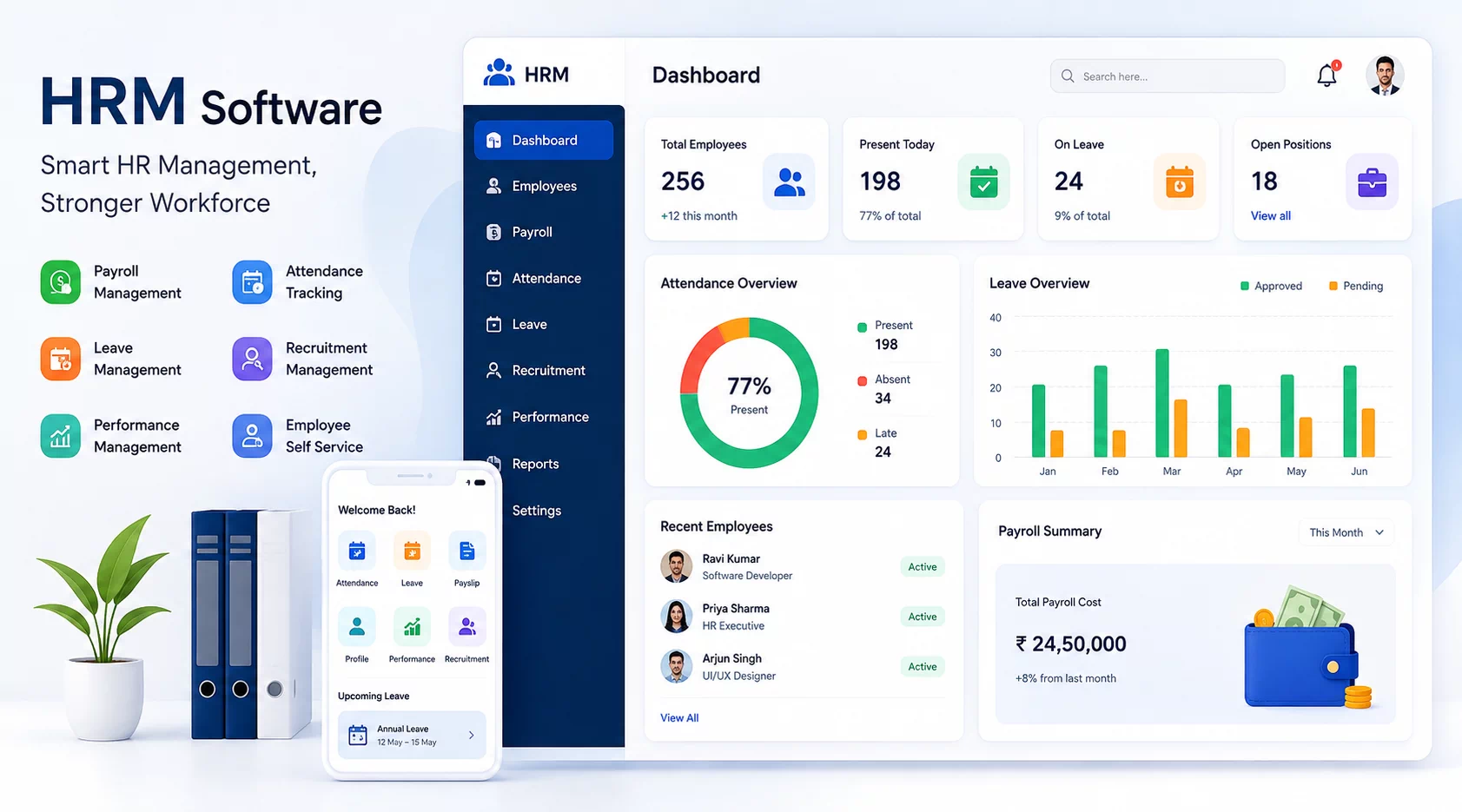Tap the Performance icon on phone

coord(412,626)
